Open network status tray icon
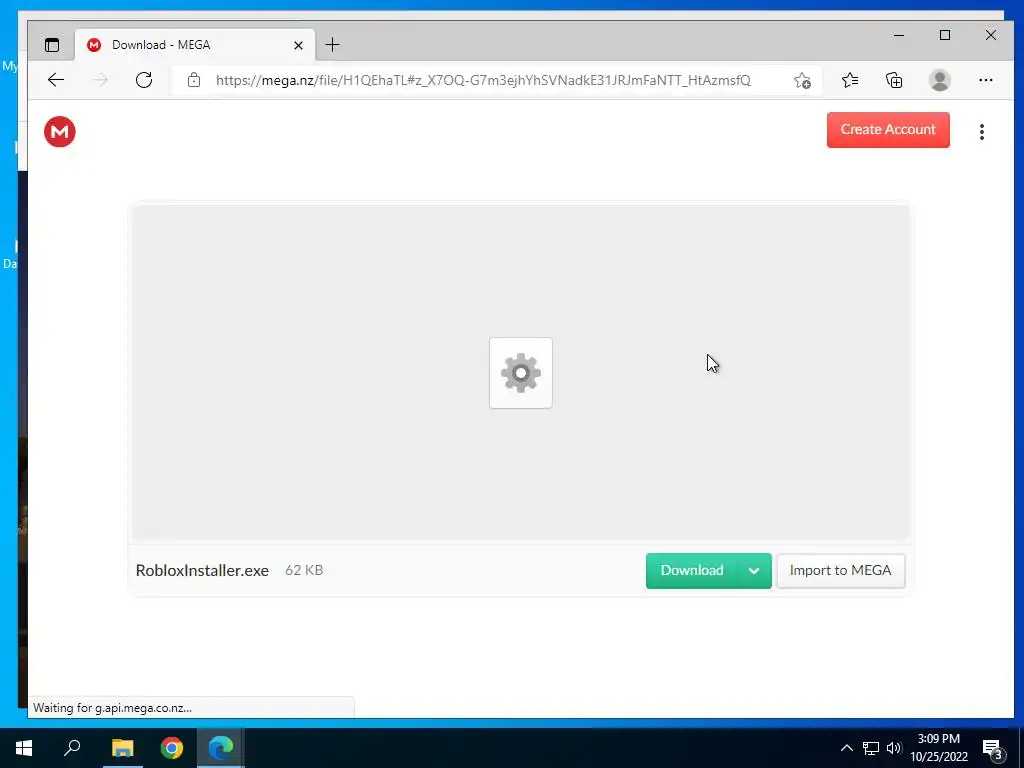This screenshot has height=768, width=1024. coord(871,748)
